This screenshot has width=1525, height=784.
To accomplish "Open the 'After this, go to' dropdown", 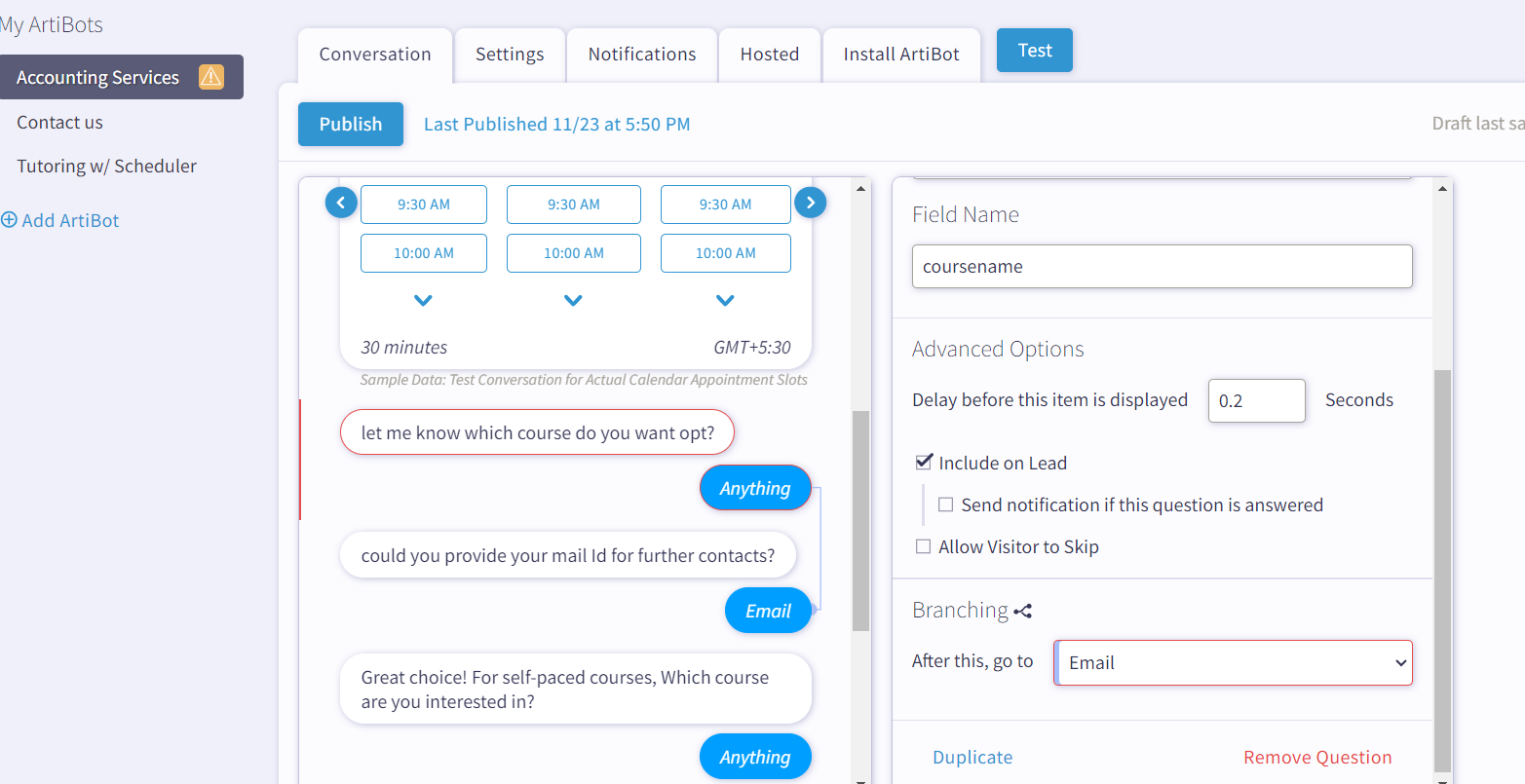I will (1234, 662).
